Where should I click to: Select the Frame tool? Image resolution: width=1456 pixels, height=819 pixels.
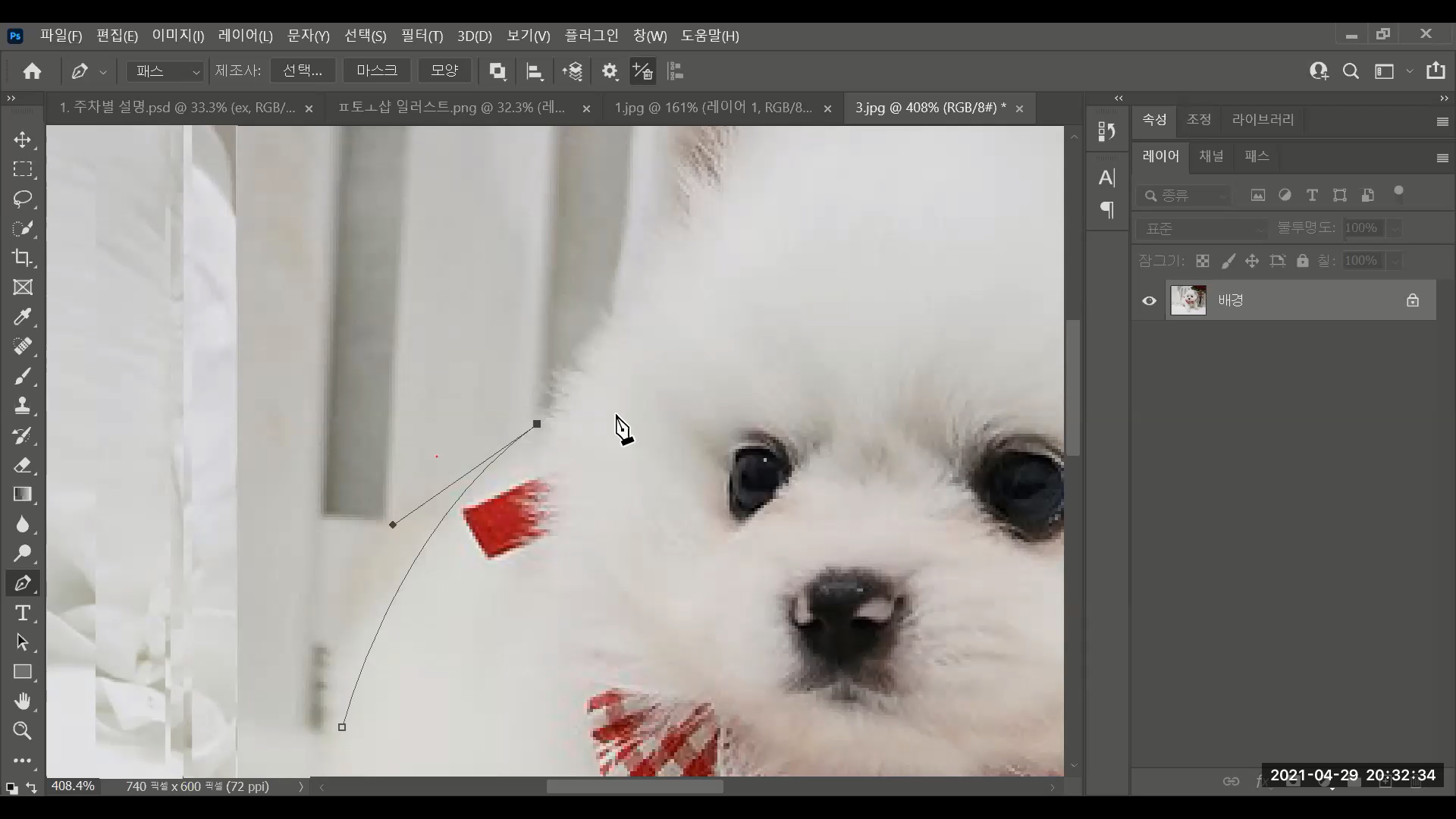pos(23,287)
